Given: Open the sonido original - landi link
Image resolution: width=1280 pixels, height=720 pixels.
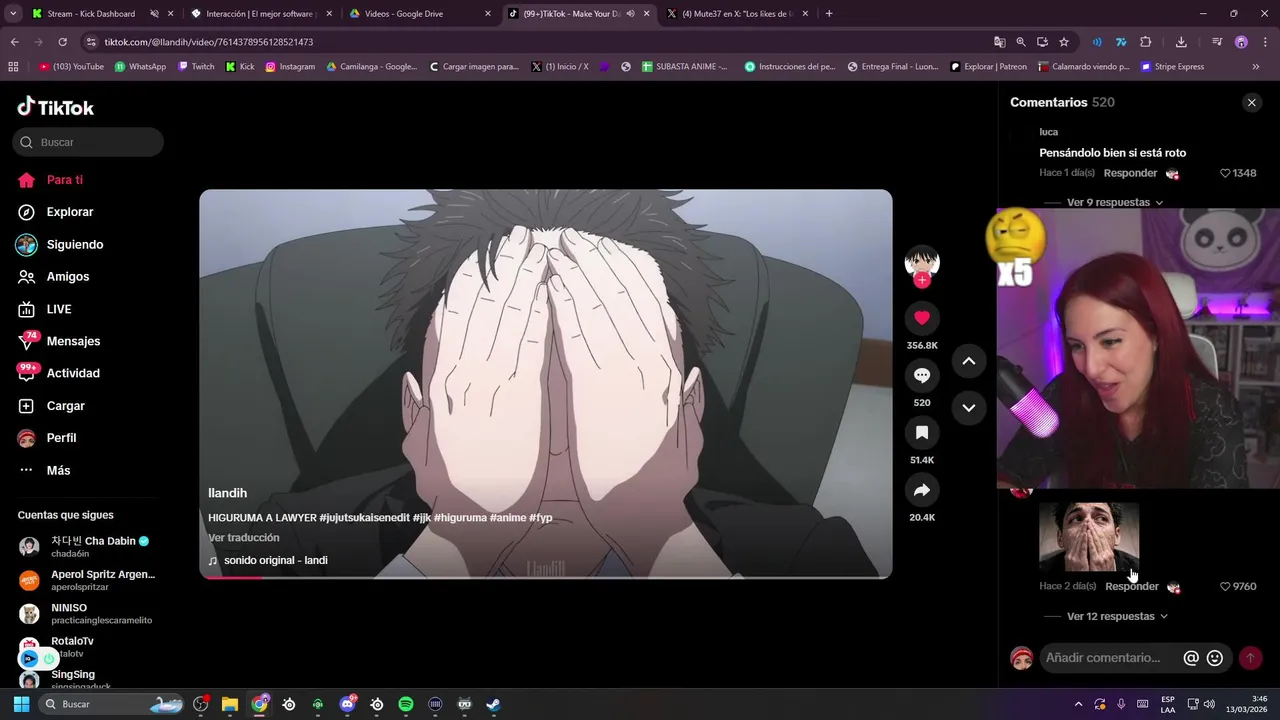Looking at the screenshot, I should click(275, 560).
